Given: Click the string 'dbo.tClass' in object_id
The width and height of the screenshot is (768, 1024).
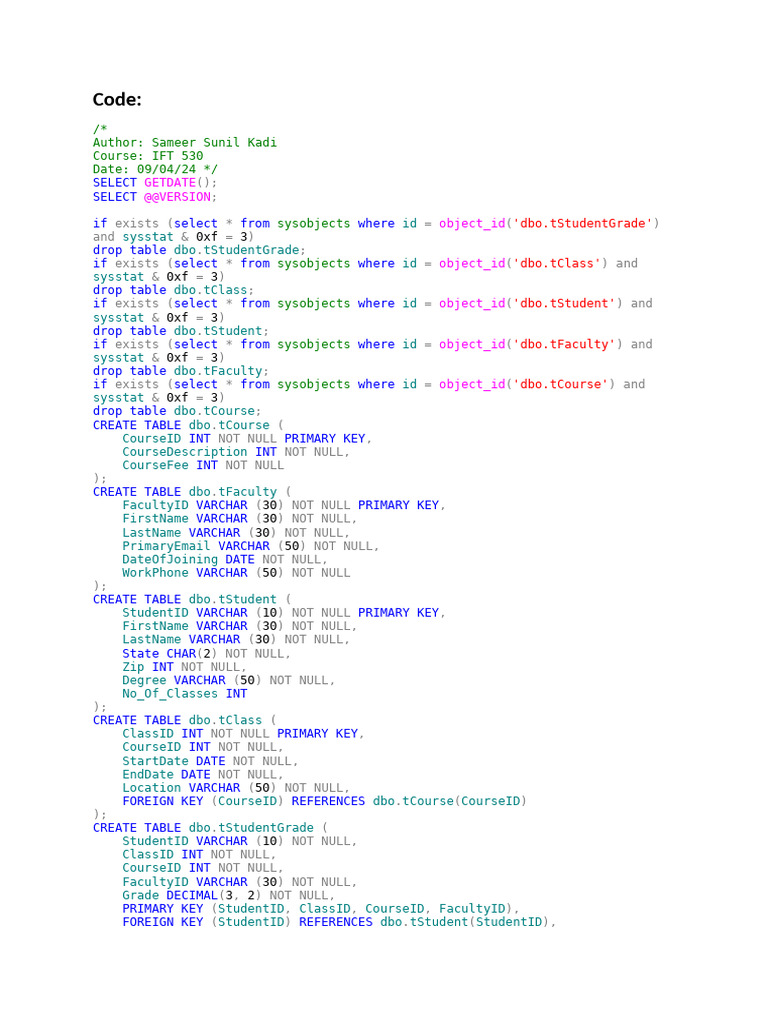Looking at the screenshot, I should [557, 263].
